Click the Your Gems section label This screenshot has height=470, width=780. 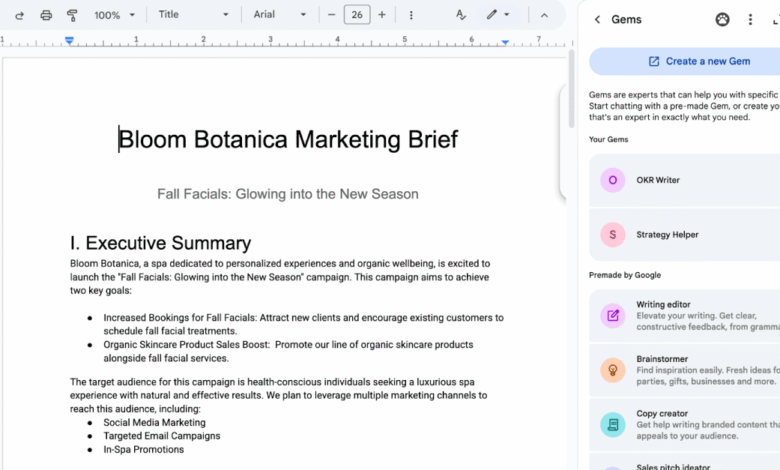608,140
